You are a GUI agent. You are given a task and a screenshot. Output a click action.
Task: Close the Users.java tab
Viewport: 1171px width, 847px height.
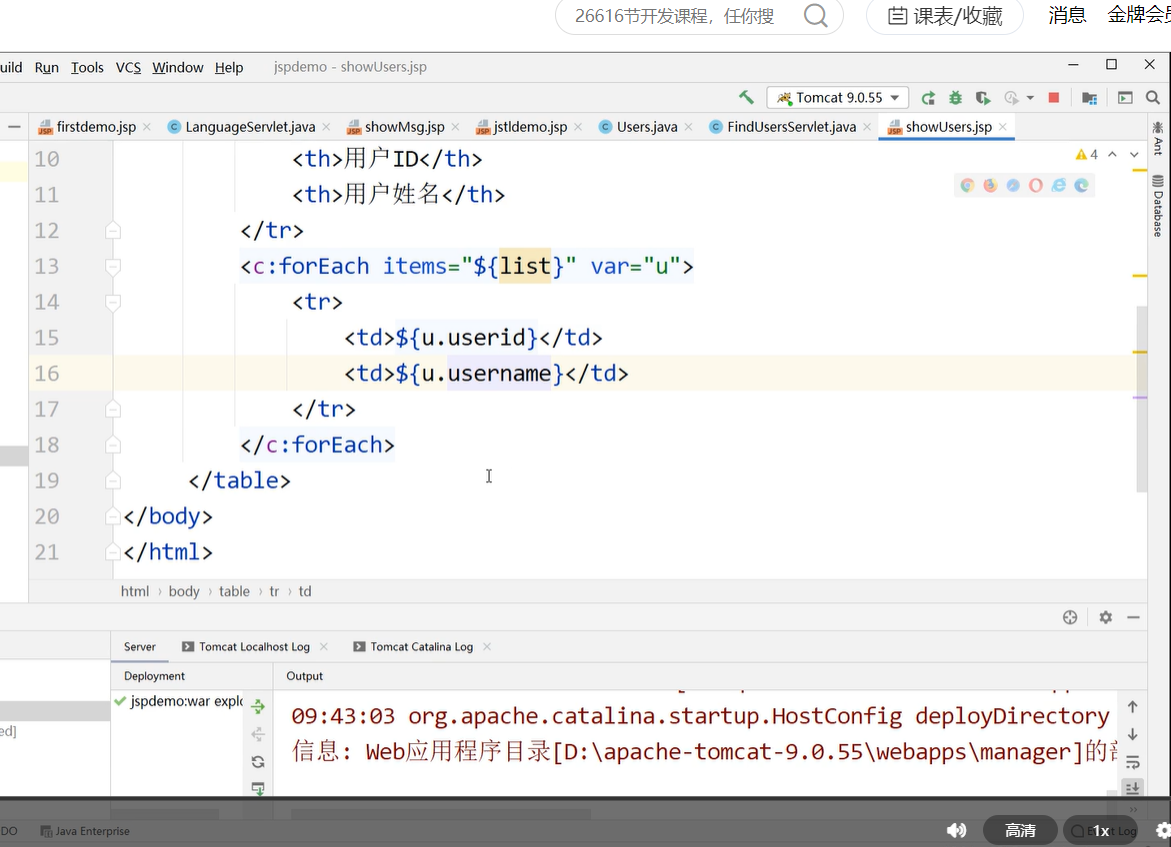click(689, 127)
